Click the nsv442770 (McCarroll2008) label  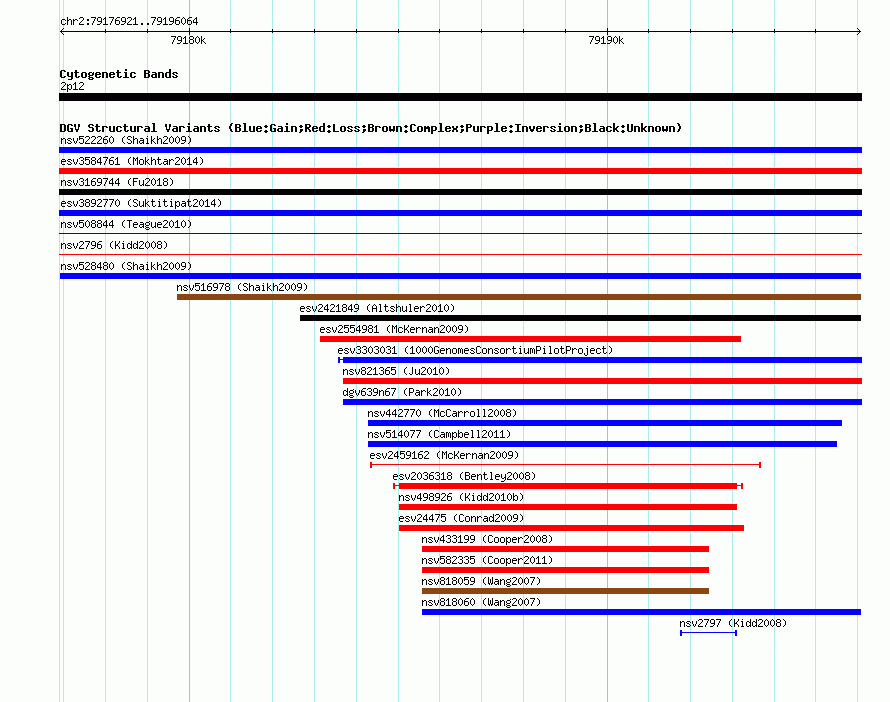(x=442, y=413)
